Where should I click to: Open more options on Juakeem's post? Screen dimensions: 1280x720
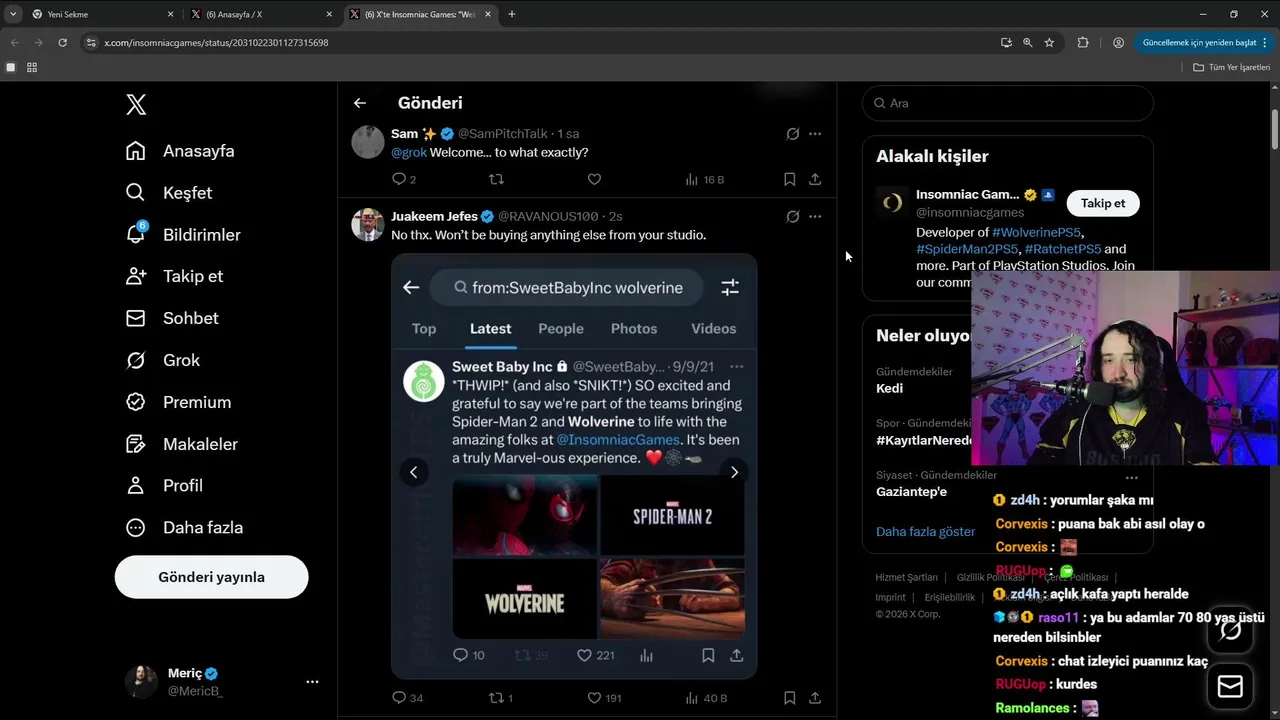[x=815, y=216]
